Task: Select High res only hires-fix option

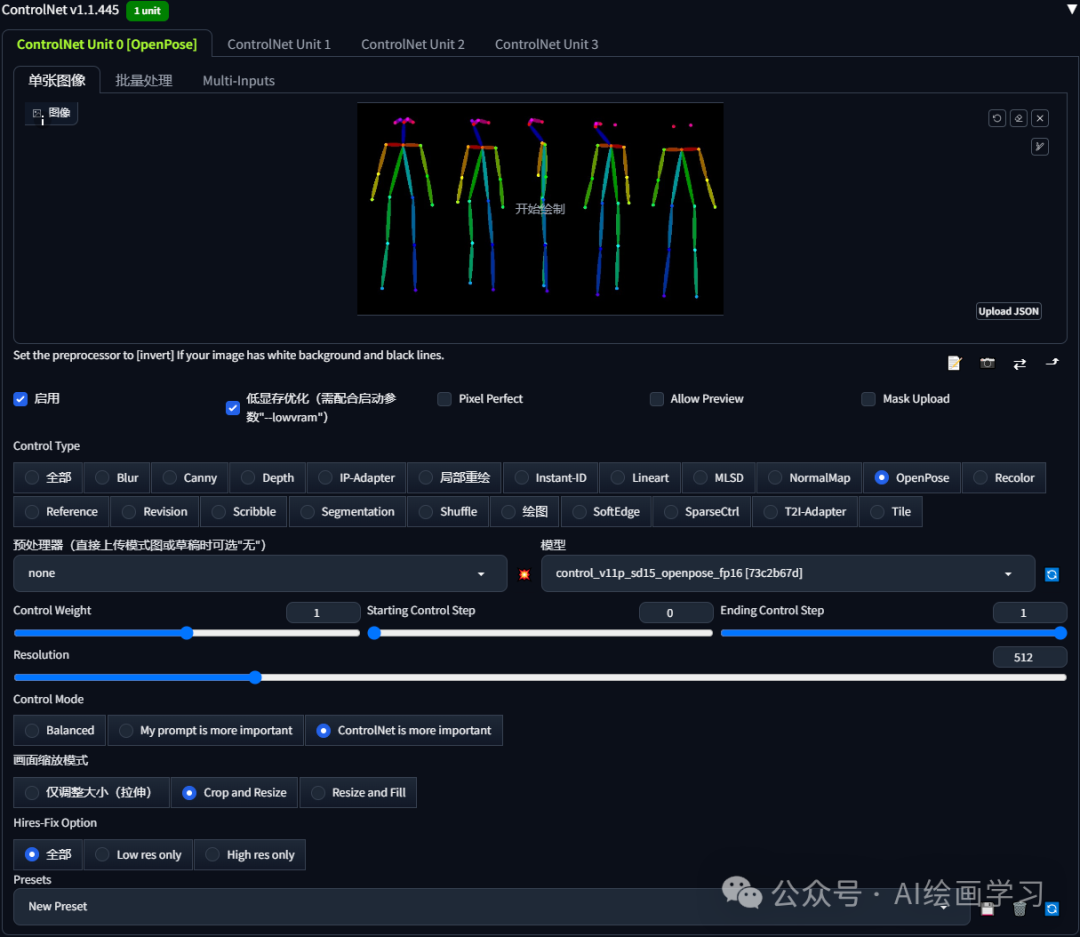Action: coord(250,854)
